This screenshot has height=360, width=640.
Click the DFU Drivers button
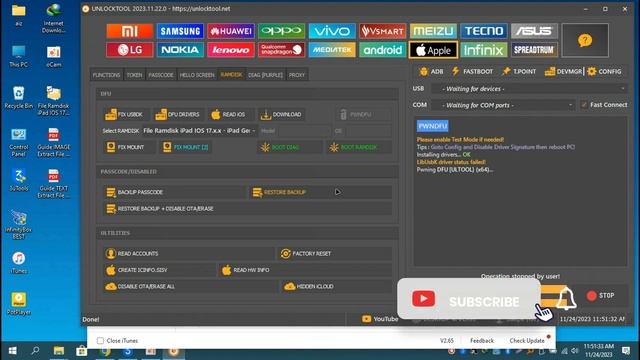(178, 115)
